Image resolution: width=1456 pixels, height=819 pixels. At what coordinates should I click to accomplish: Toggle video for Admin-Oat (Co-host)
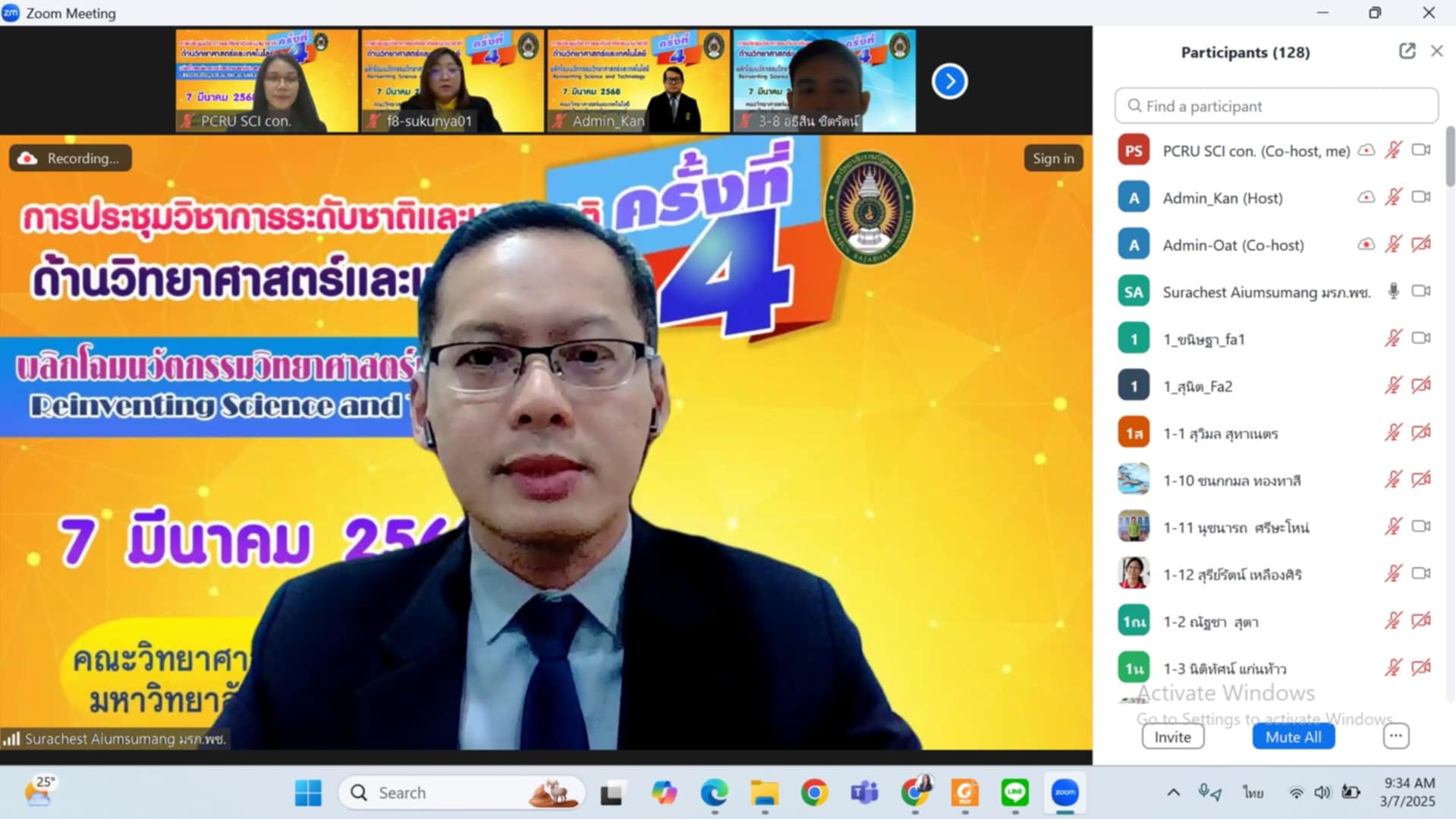point(1420,244)
